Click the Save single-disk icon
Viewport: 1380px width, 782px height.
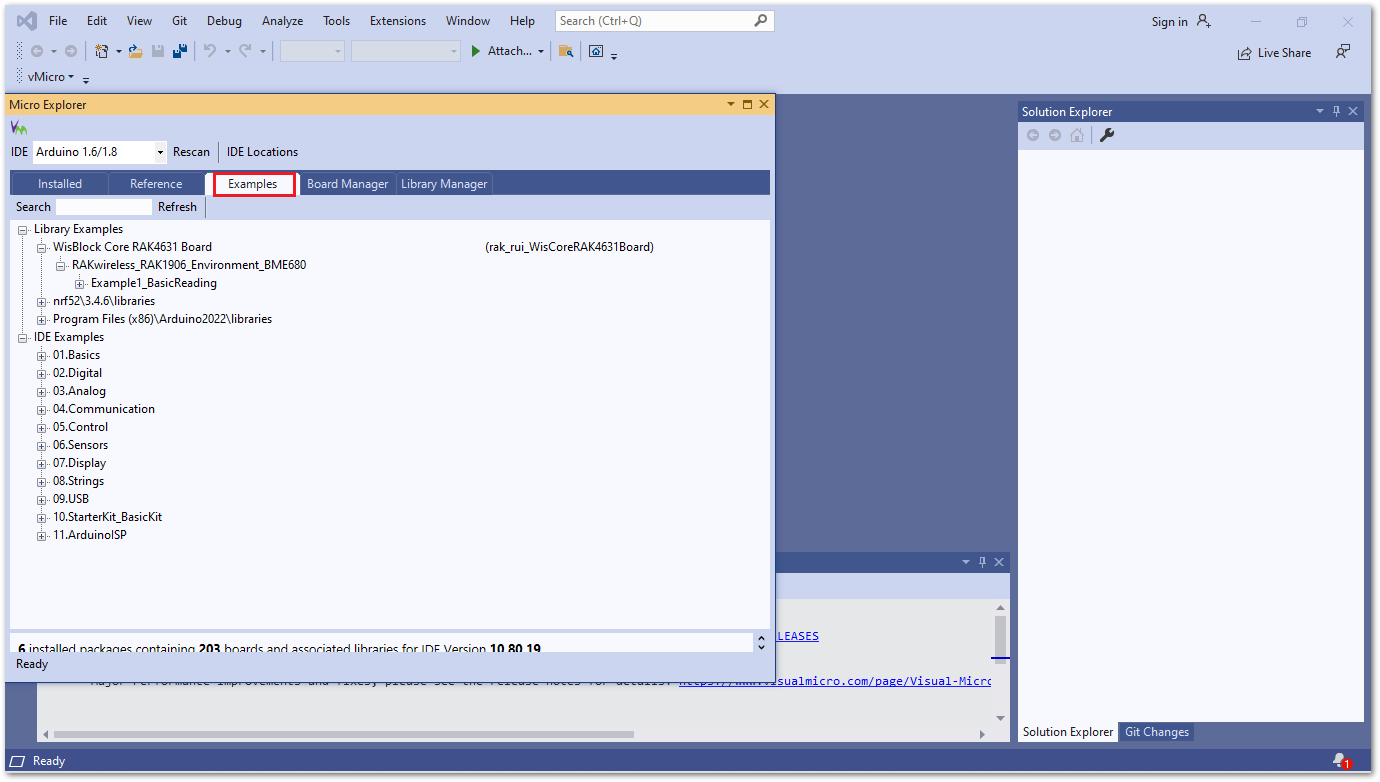158,51
